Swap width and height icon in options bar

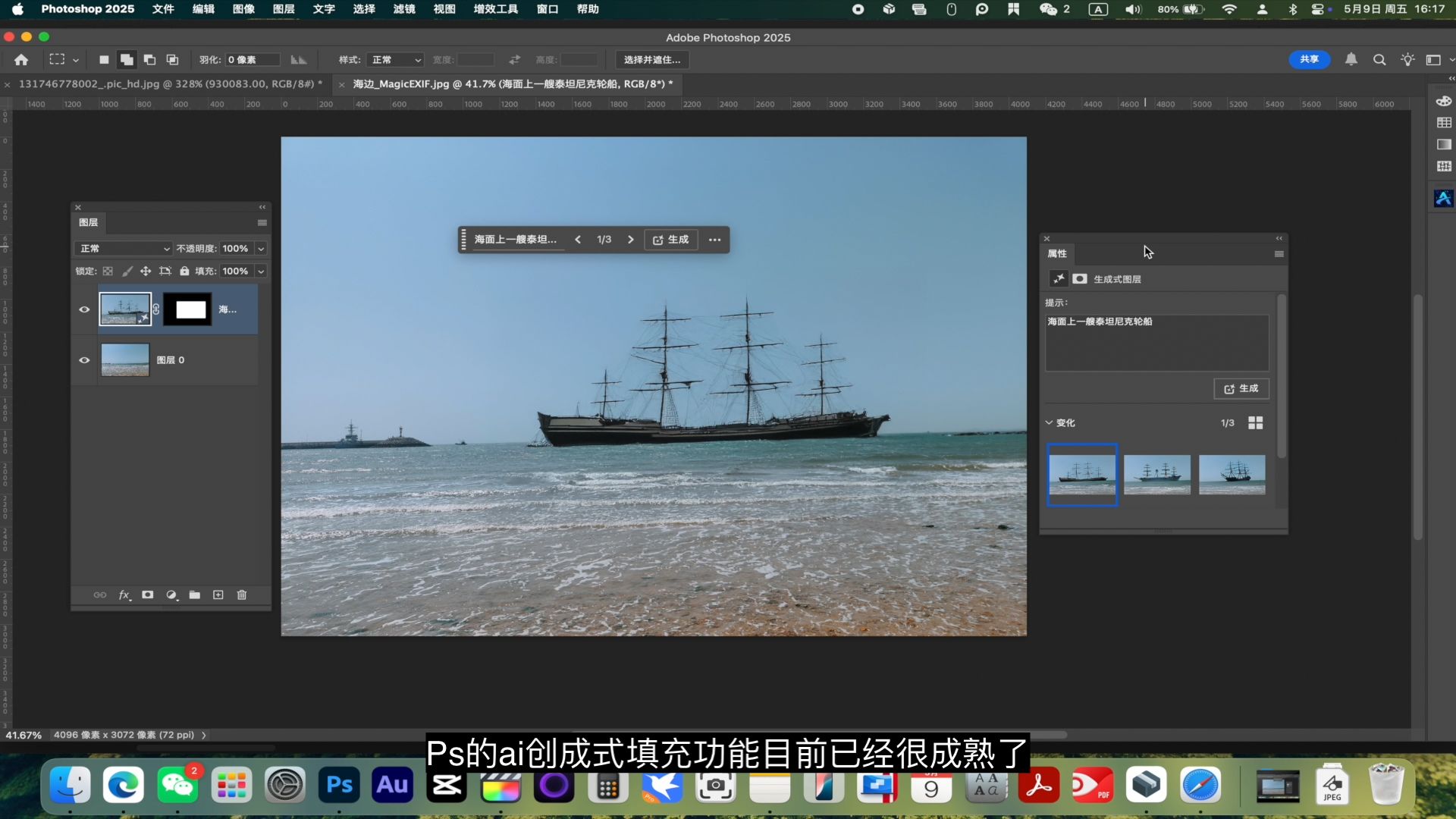(515, 59)
